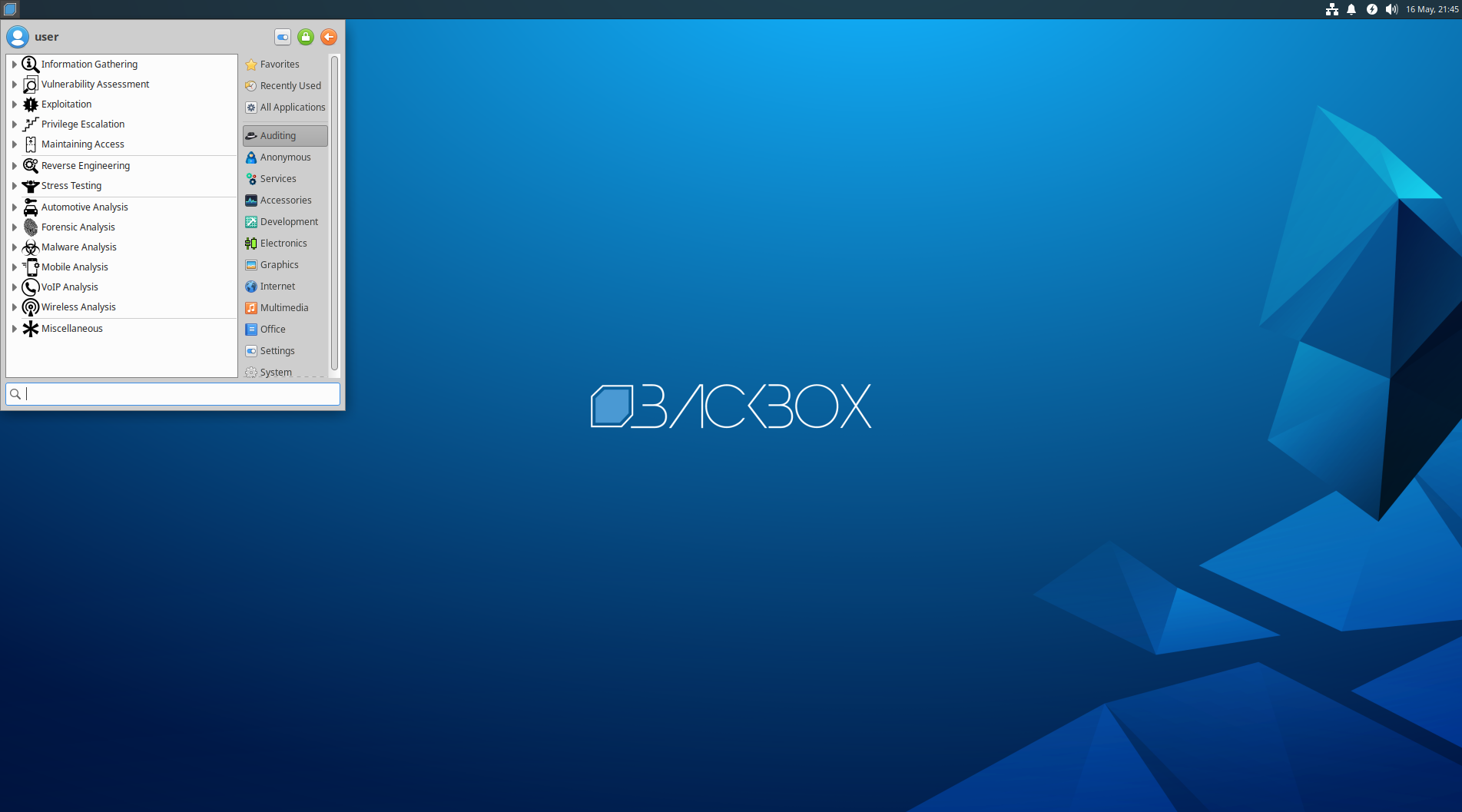The width and height of the screenshot is (1462, 812).
Task: Click the clock showing 16 May, 21:45
Action: (1432, 9)
